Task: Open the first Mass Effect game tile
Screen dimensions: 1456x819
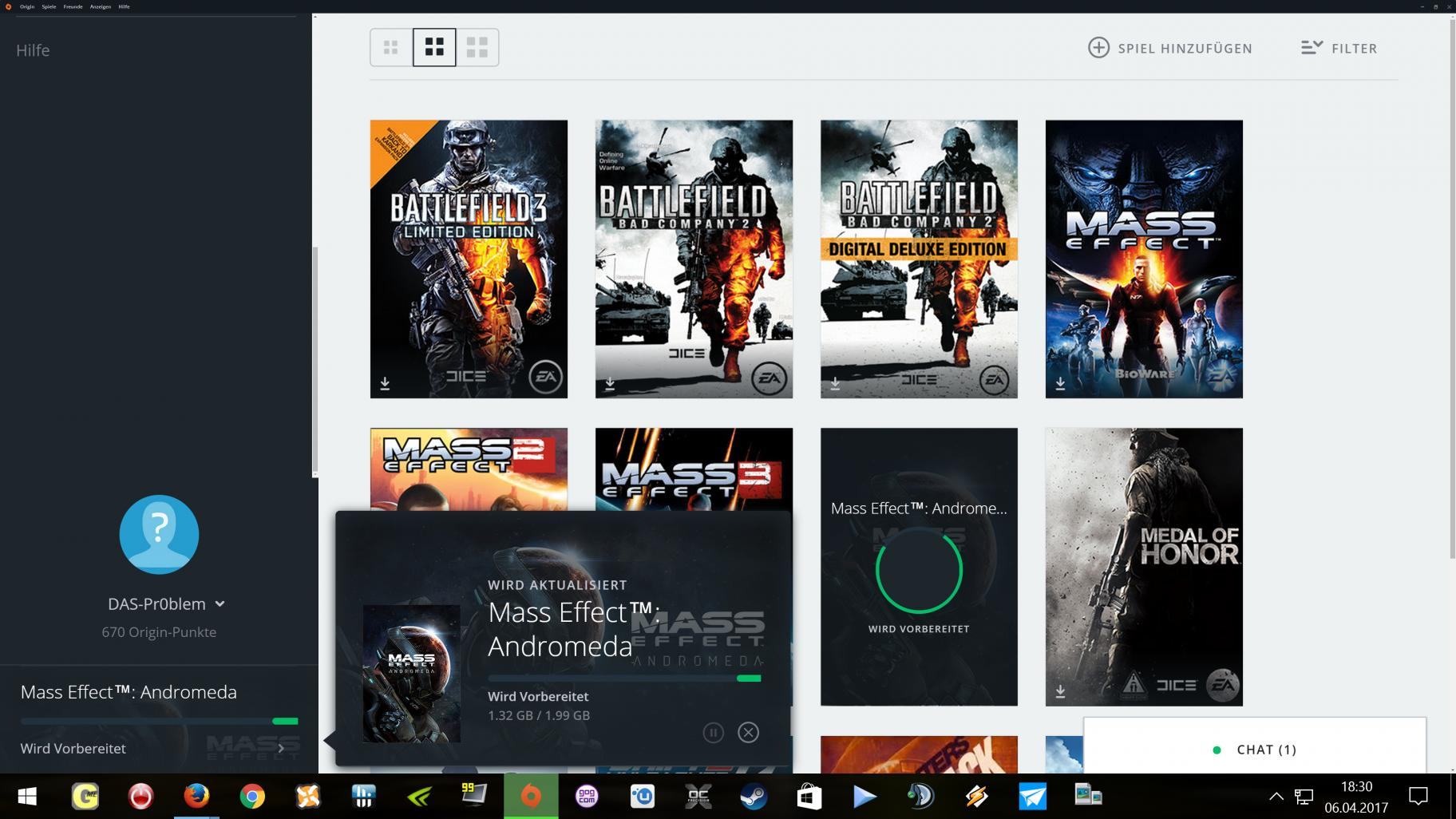Action: [x=1144, y=259]
